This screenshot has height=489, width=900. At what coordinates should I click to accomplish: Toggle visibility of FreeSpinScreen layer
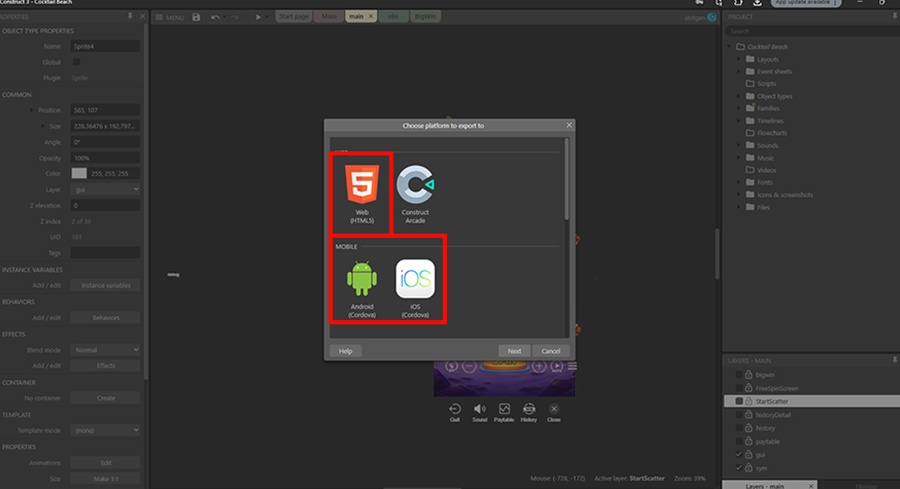pos(739,389)
